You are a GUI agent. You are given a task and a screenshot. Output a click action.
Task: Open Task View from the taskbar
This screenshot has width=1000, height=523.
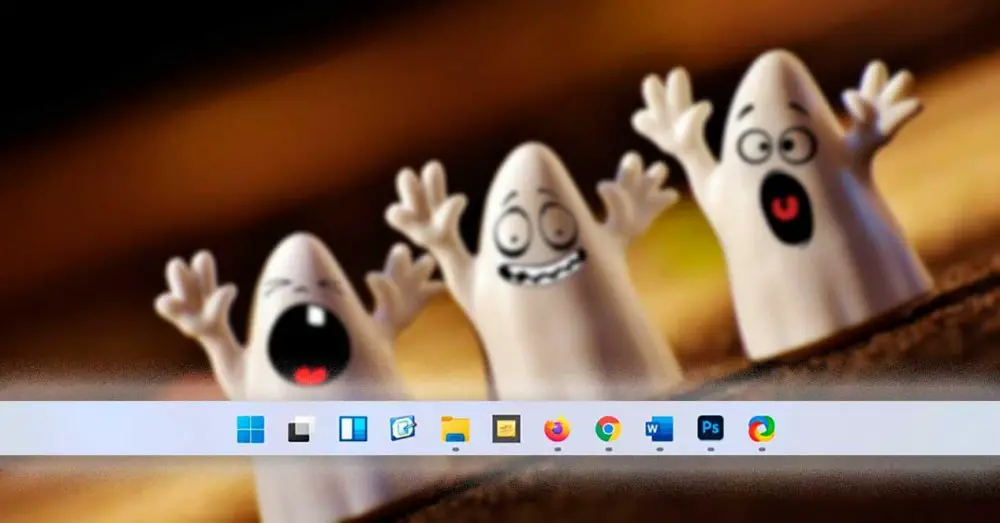[x=301, y=430]
